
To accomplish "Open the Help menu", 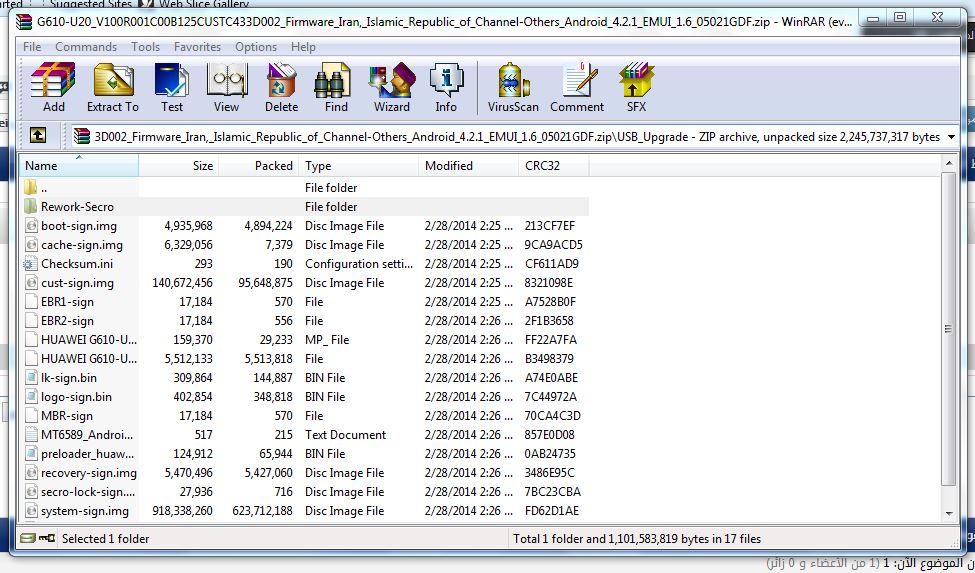I will tap(303, 47).
